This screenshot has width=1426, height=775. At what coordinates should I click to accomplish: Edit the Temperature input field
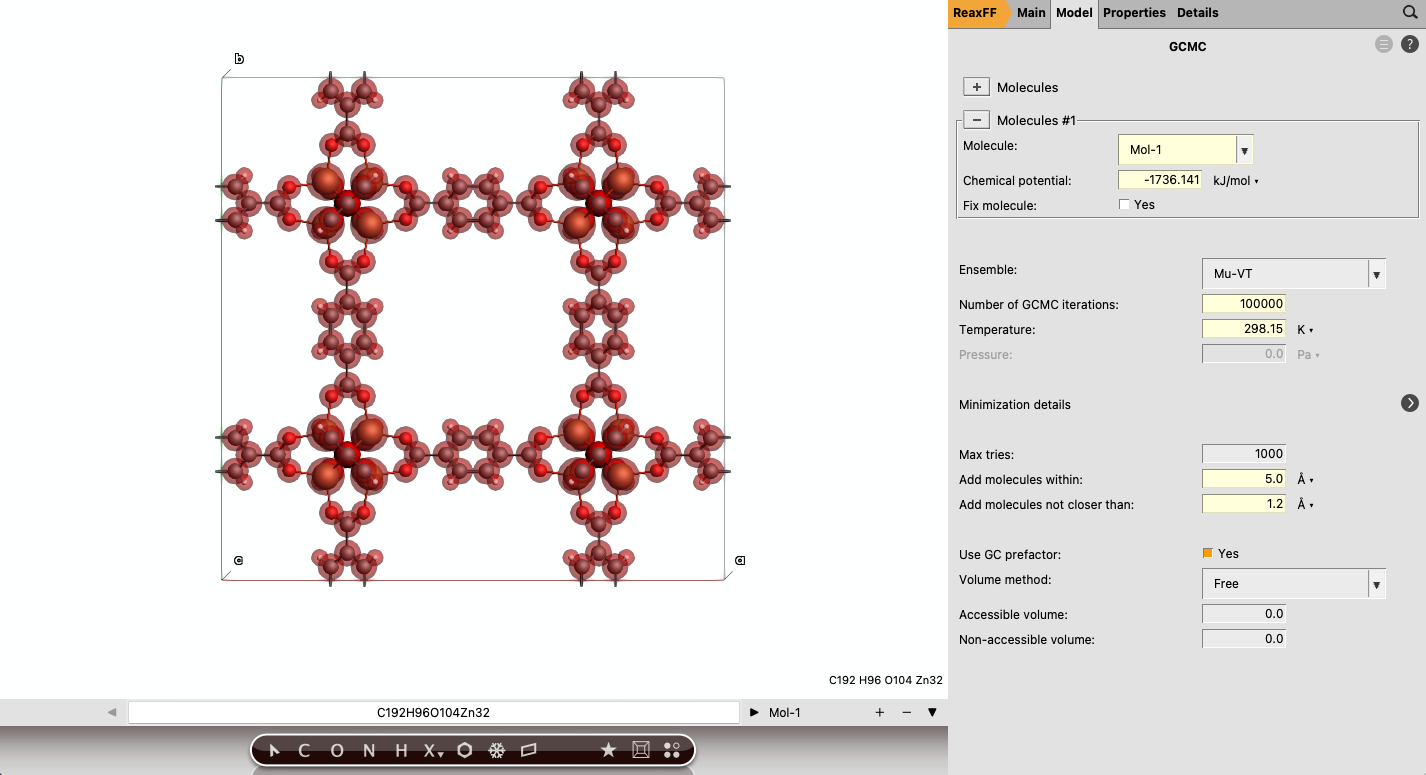(1243, 329)
